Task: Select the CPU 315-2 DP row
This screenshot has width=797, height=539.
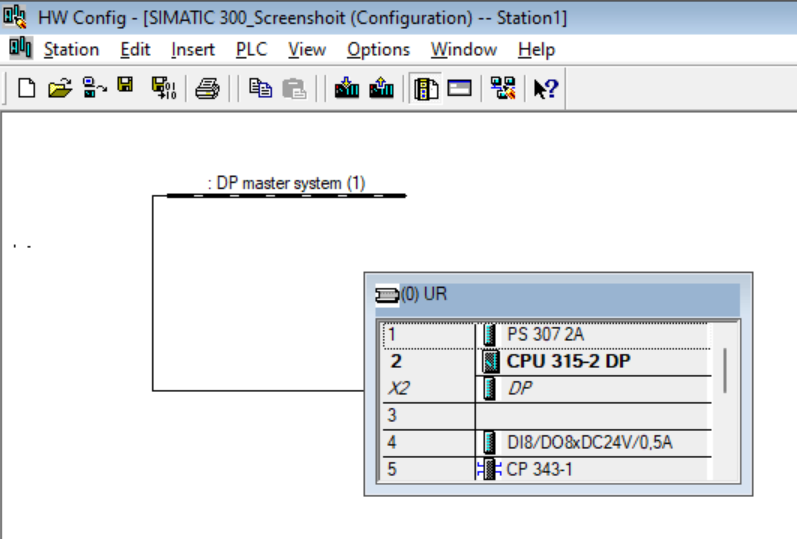Action: click(546, 362)
